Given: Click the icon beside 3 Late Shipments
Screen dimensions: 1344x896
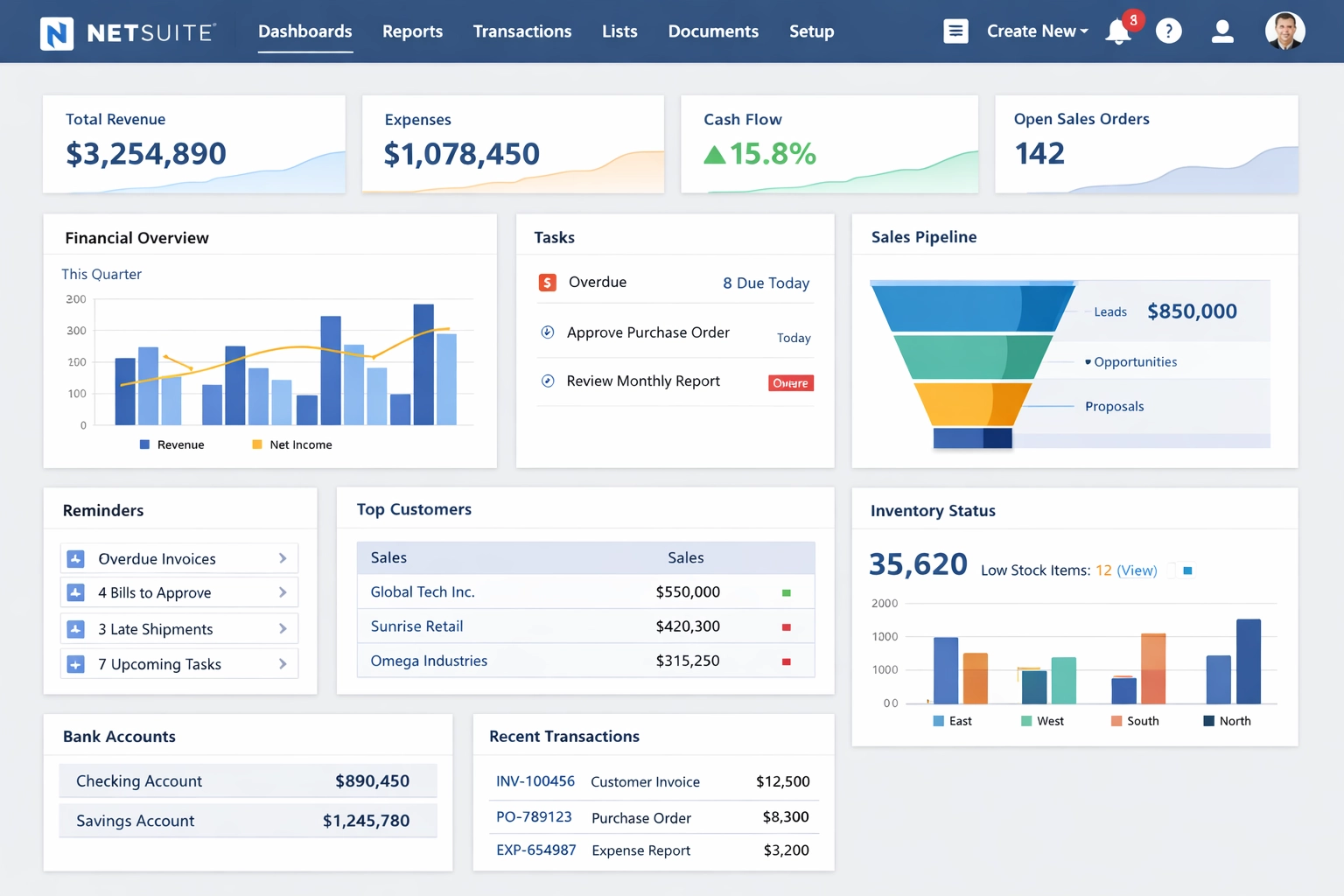Looking at the screenshot, I should coord(76,628).
